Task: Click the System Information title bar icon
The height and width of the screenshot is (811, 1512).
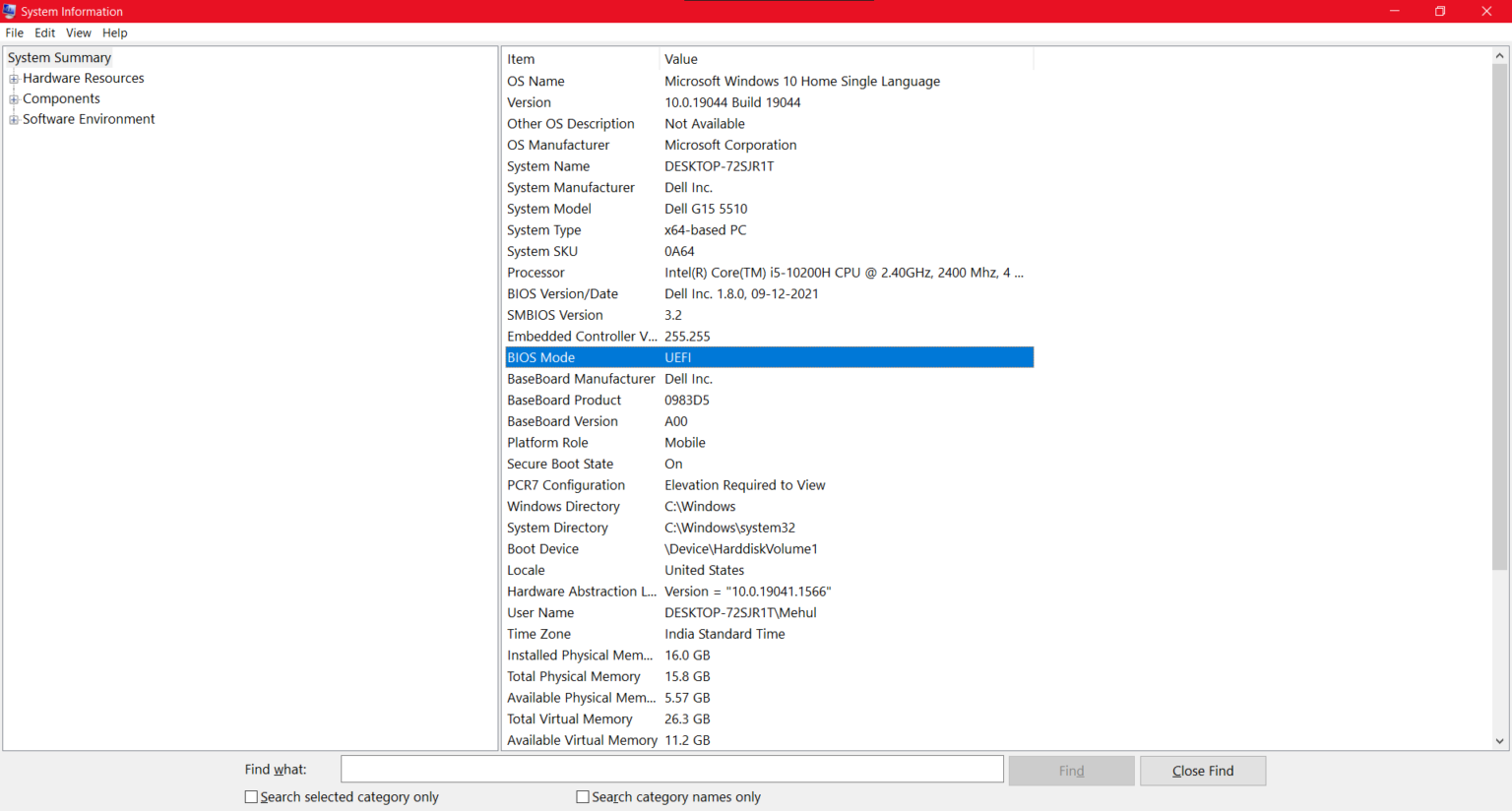Action: (10, 11)
